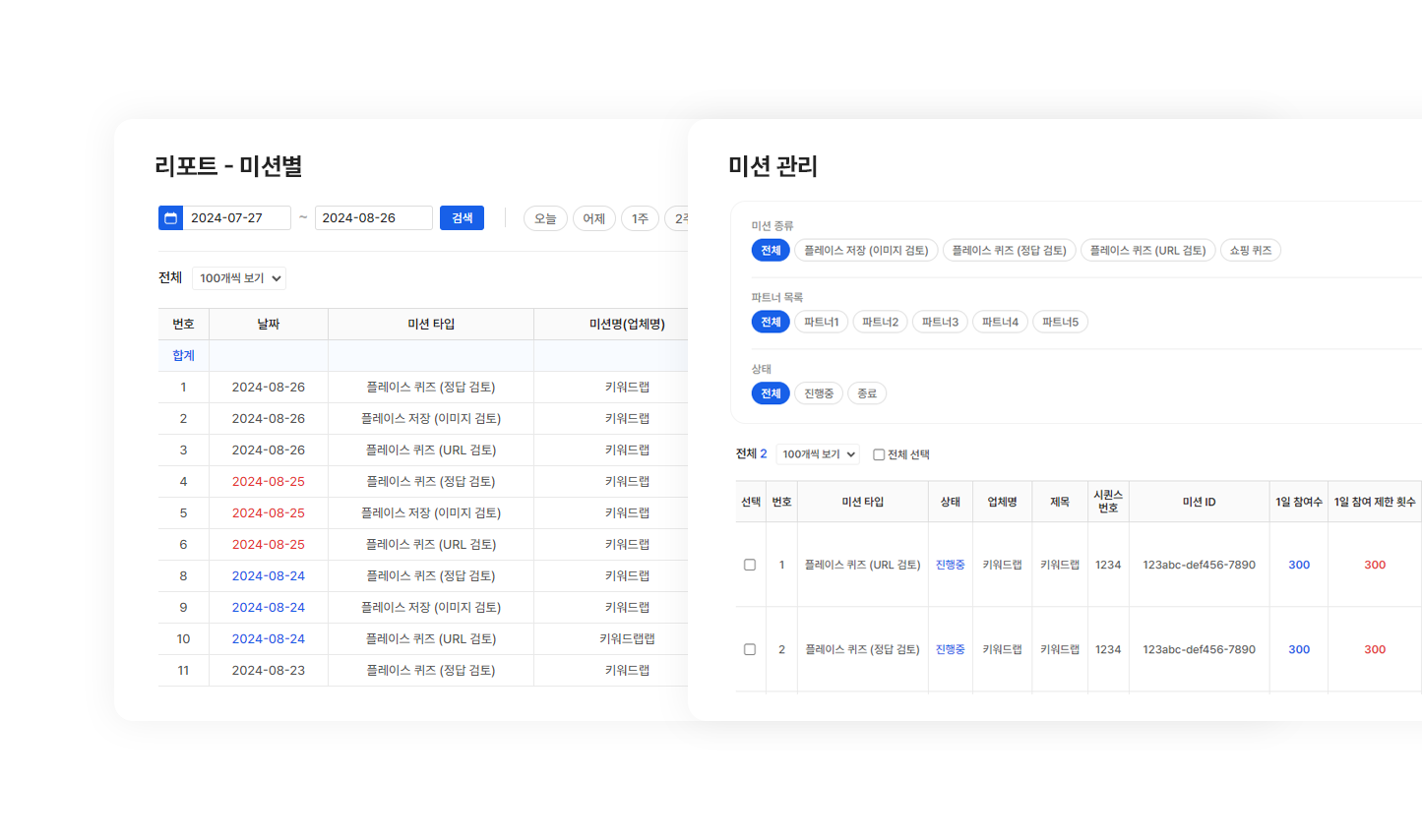Choose 파트너4 in partner list
Image resolution: width=1422 pixels, height=840 pixels.
coord(1000,322)
